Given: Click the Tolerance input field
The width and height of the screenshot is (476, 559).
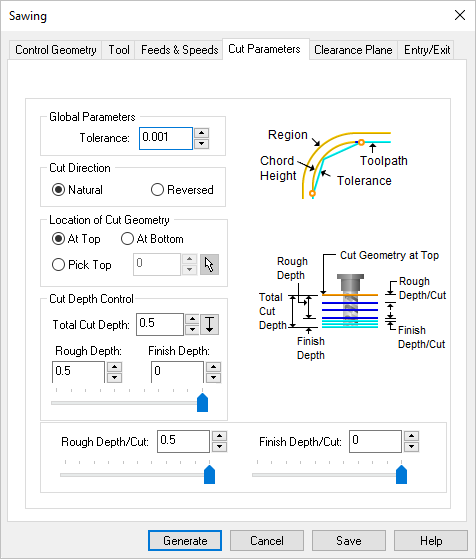Looking at the screenshot, I should point(166,138).
